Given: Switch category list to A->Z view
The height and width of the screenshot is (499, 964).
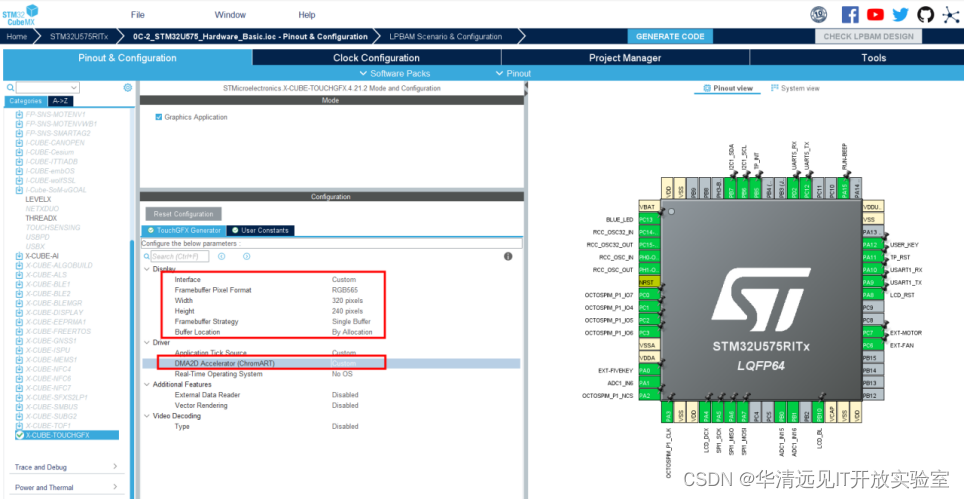Looking at the screenshot, I should [x=60, y=101].
